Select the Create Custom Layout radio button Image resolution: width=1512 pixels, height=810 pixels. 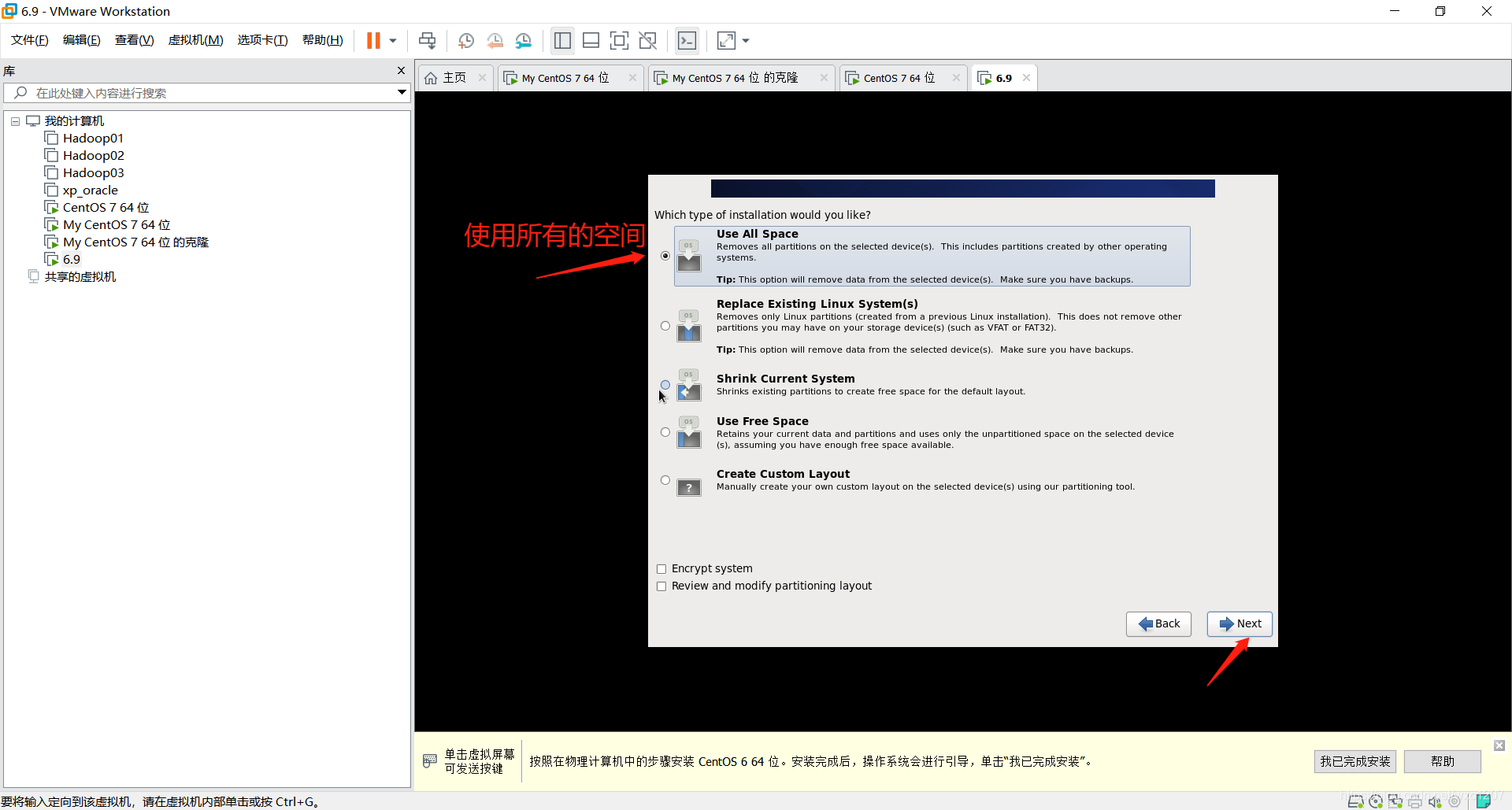pyautogui.click(x=665, y=480)
